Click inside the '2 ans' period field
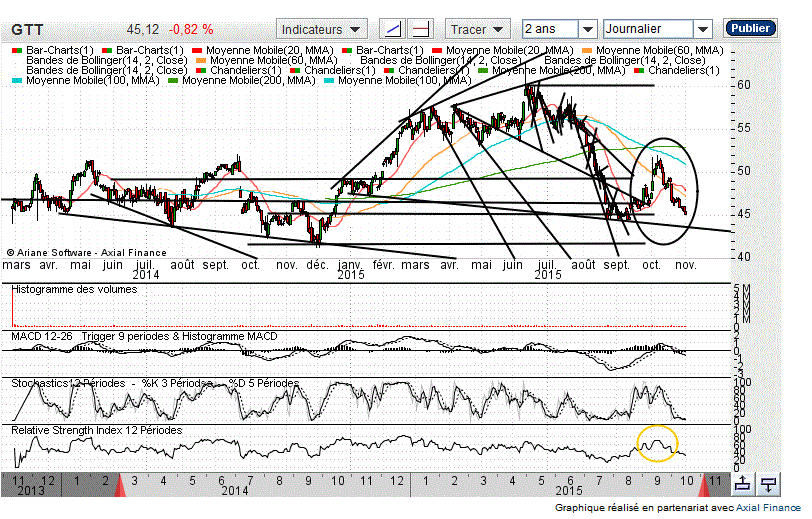The height and width of the screenshot is (519, 812). click(x=548, y=30)
